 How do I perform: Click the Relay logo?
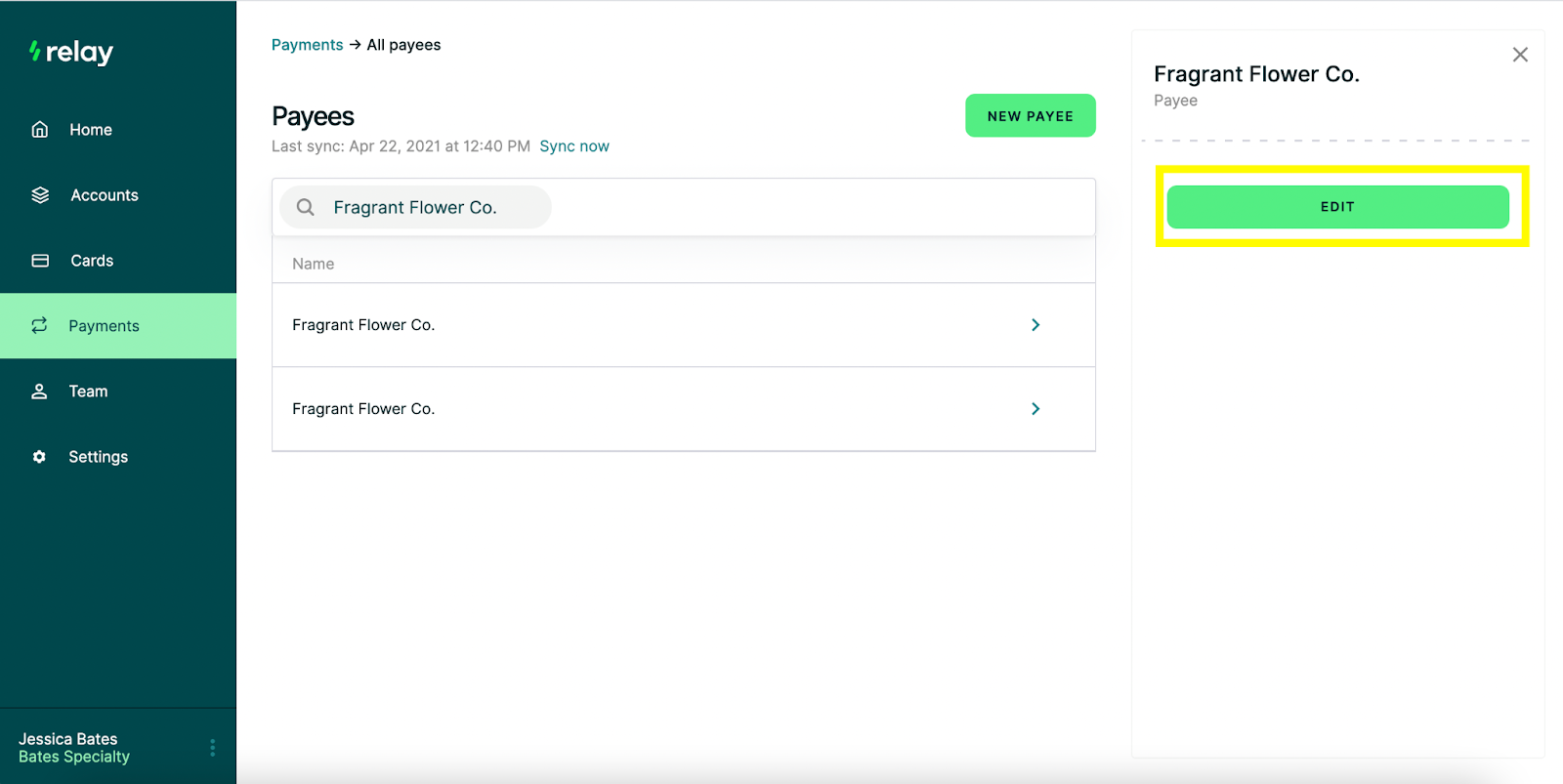[71, 53]
